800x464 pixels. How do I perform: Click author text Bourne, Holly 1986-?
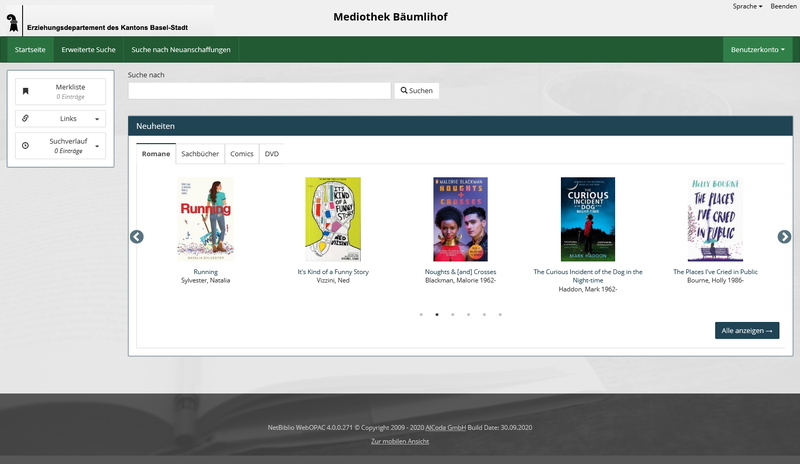(x=715, y=280)
